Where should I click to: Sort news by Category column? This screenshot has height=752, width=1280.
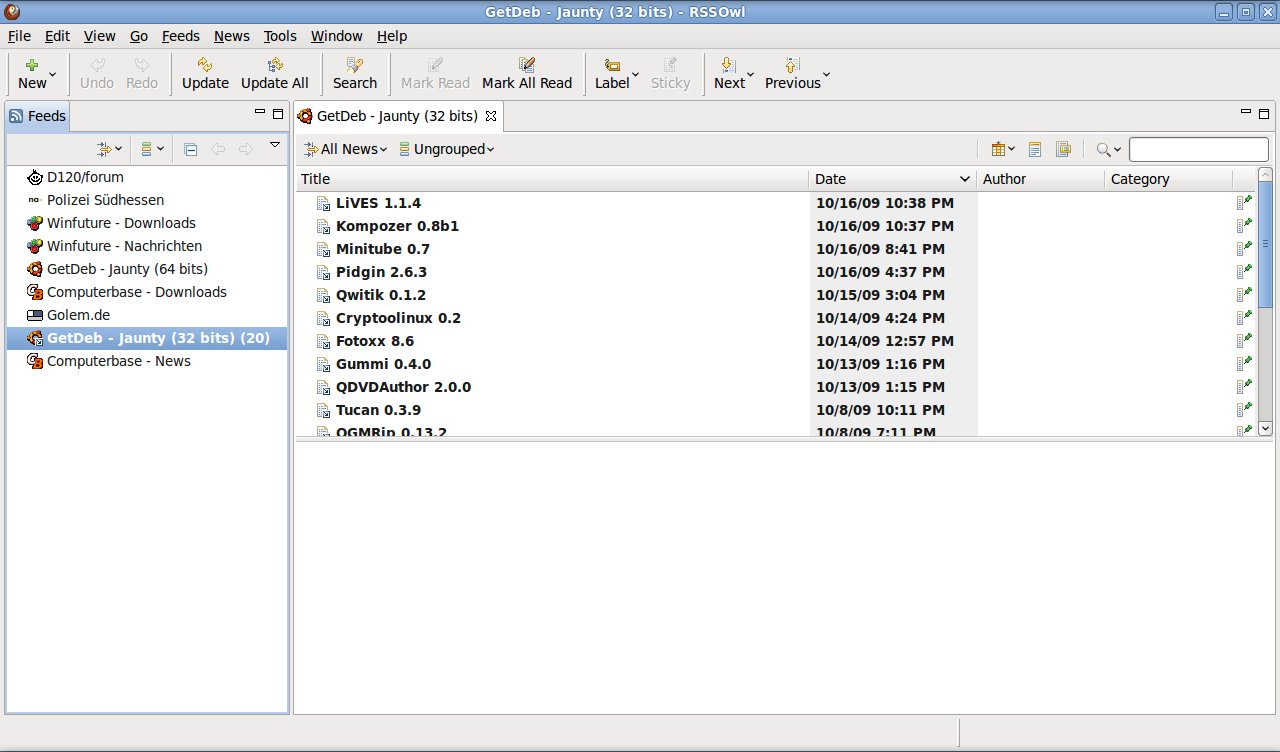click(1168, 179)
